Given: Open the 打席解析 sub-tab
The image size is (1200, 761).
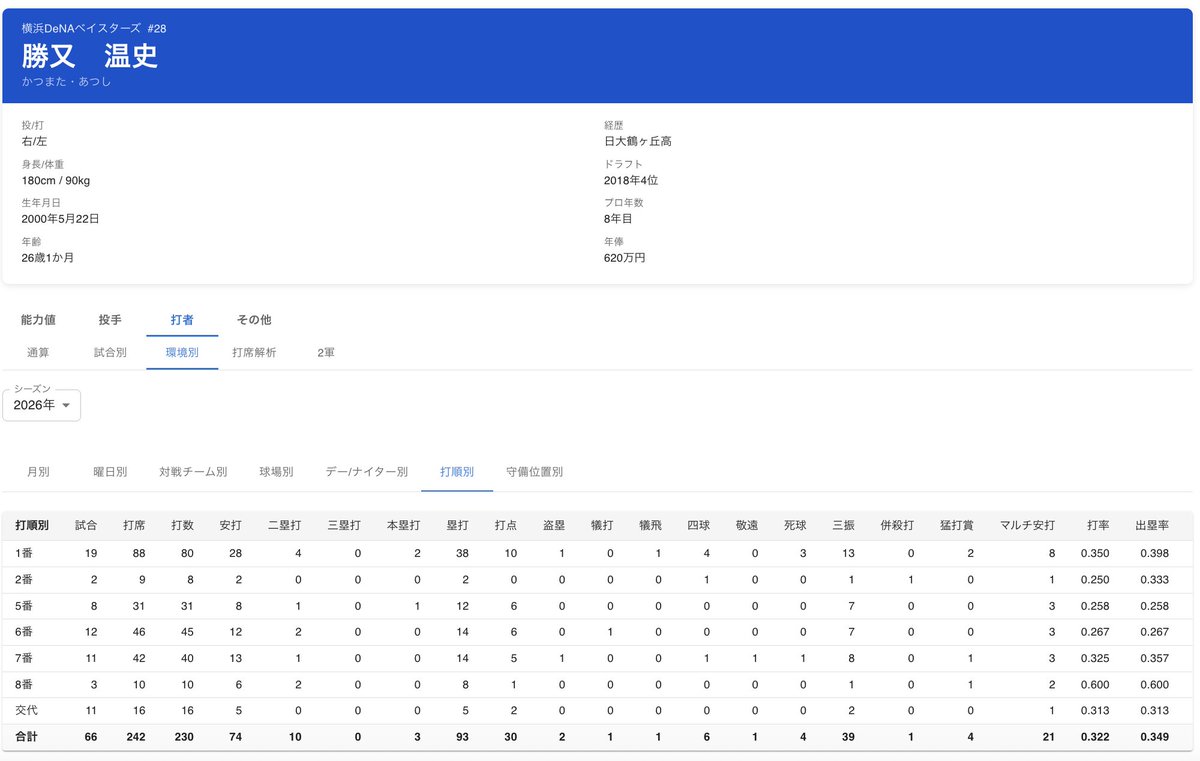Looking at the screenshot, I should coord(254,353).
